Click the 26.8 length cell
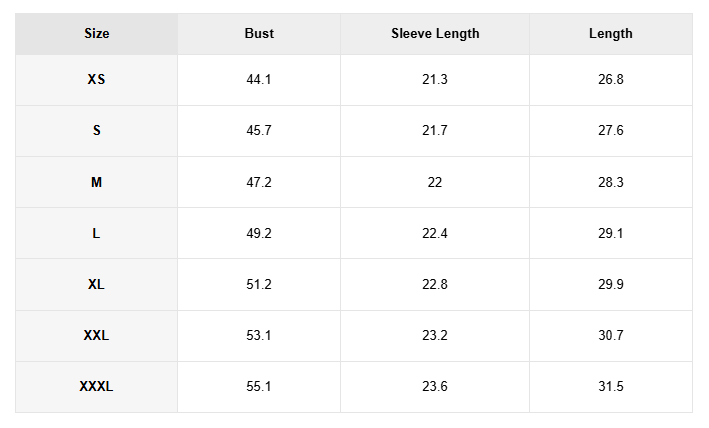Image resolution: width=709 pixels, height=428 pixels. (611, 80)
